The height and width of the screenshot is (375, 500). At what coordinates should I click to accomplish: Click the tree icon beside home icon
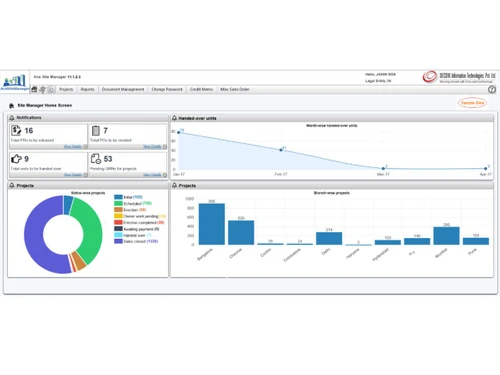tap(43, 89)
